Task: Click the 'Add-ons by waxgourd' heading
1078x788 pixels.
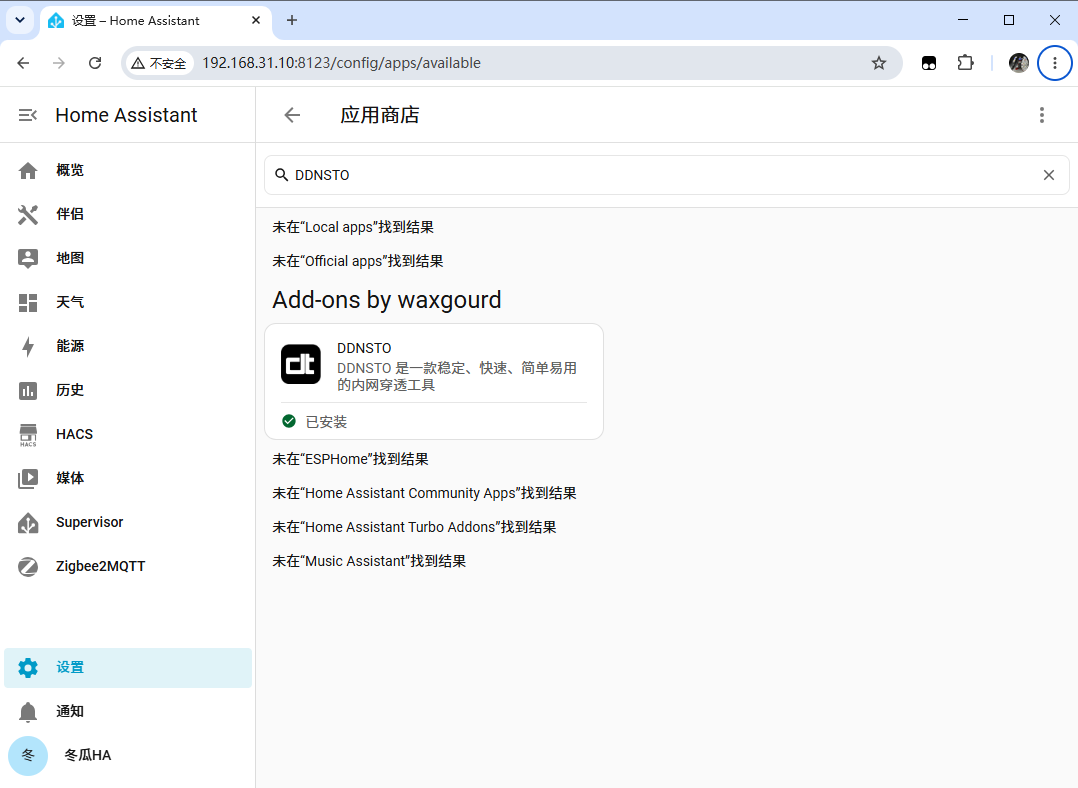Action: [x=386, y=300]
